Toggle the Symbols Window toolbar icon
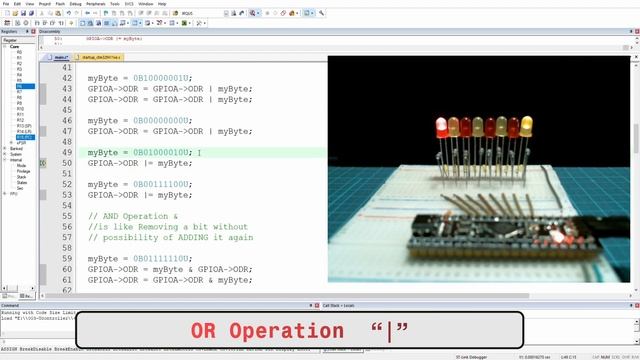This screenshot has height=360, width=640. click(x=98, y=23)
